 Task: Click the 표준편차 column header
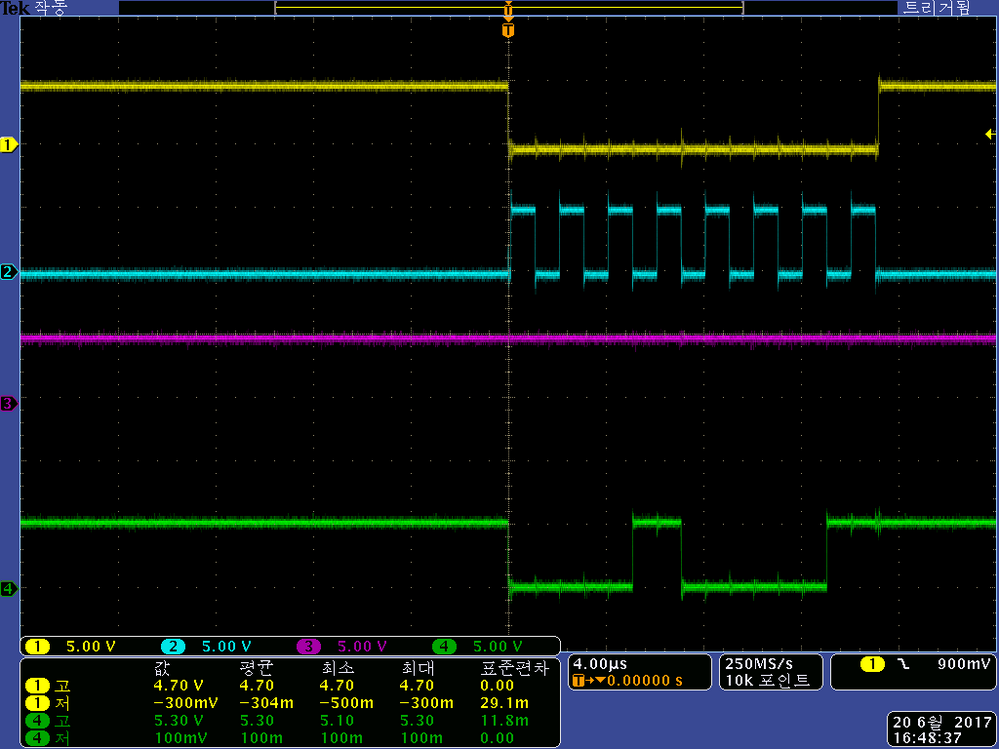tap(514, 668)
